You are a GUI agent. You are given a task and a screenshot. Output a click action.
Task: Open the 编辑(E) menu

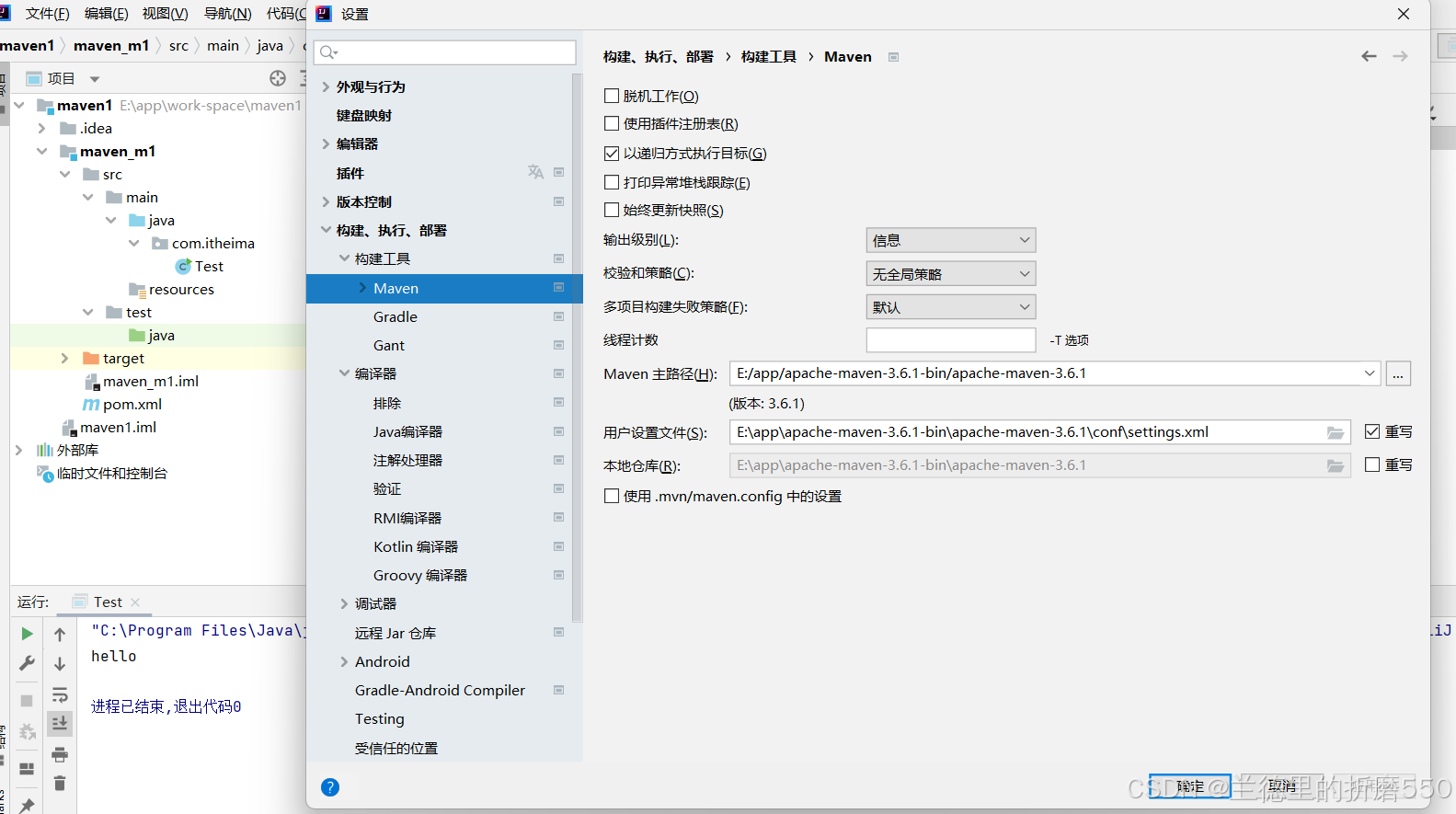(x=106, y=14)
